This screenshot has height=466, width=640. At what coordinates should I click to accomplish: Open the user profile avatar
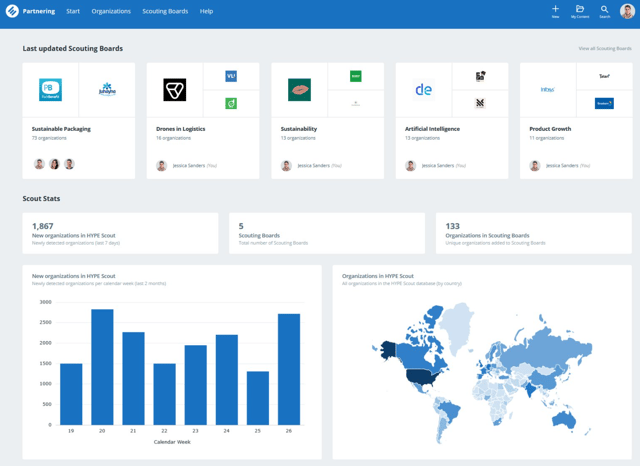coord(627,11)
